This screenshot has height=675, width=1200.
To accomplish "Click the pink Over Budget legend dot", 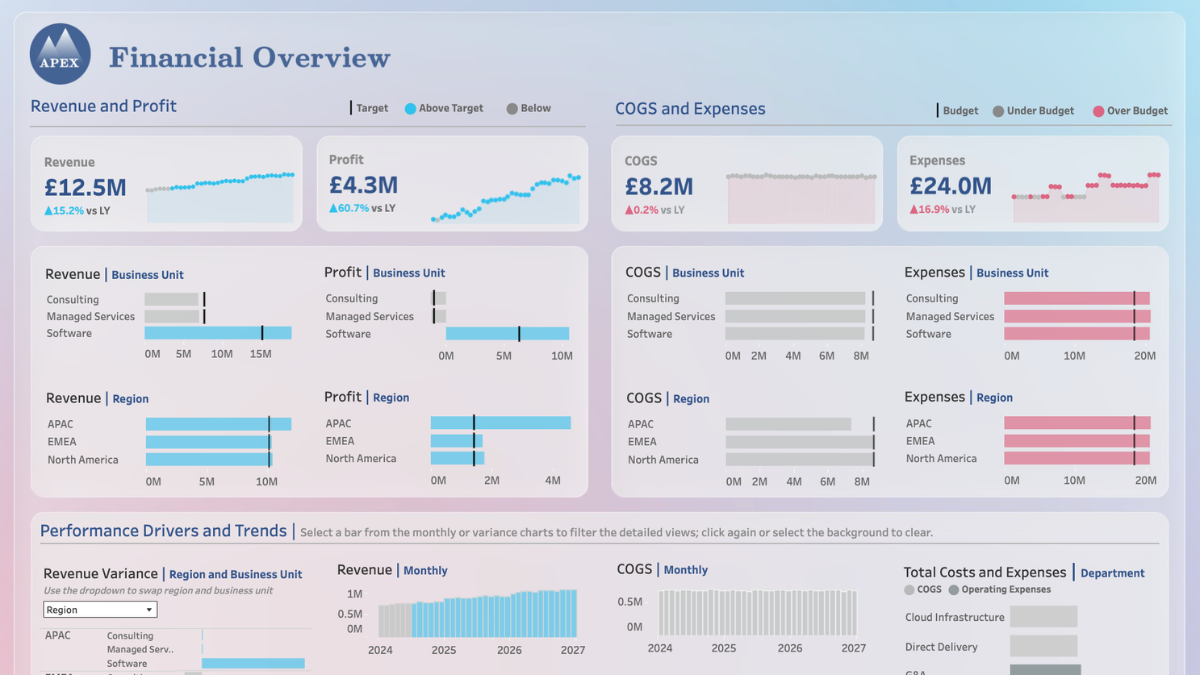I will coord(1098,111).
